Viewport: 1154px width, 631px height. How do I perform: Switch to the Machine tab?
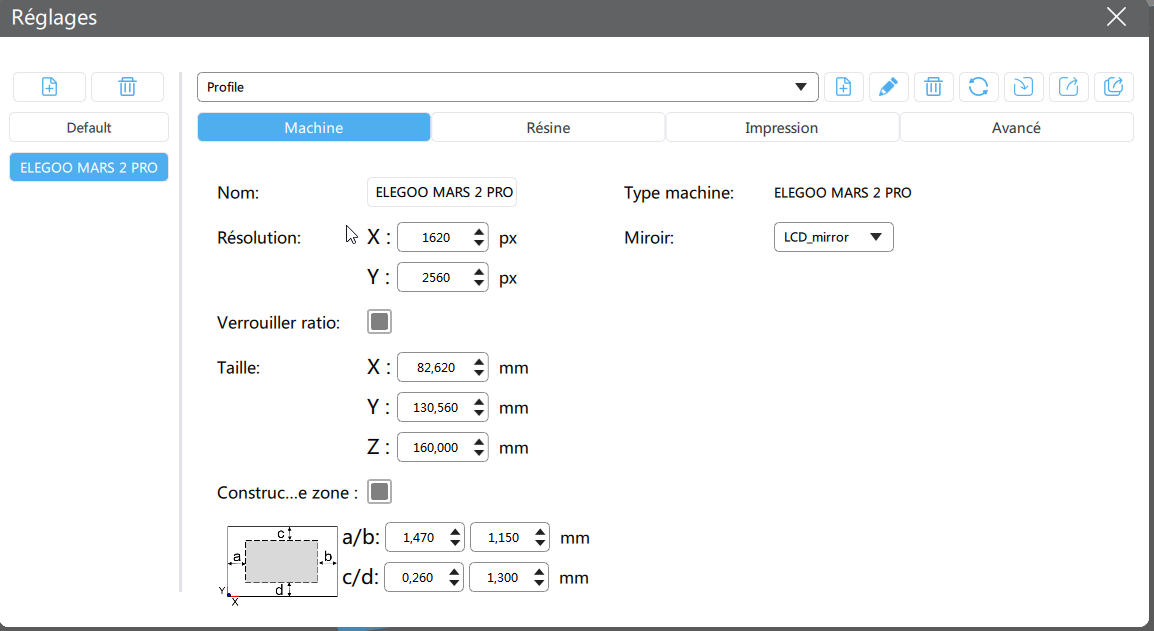tap(314, 127)
